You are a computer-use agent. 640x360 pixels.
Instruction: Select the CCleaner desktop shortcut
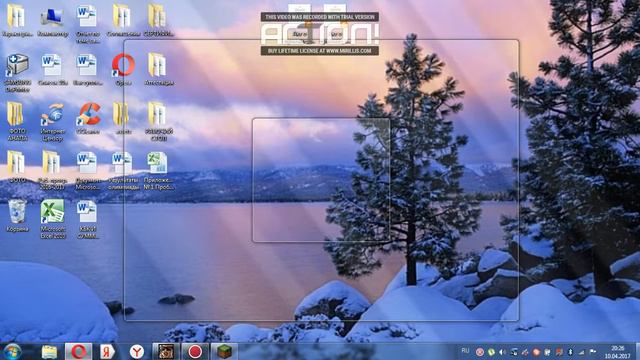[x=89, y=118]
